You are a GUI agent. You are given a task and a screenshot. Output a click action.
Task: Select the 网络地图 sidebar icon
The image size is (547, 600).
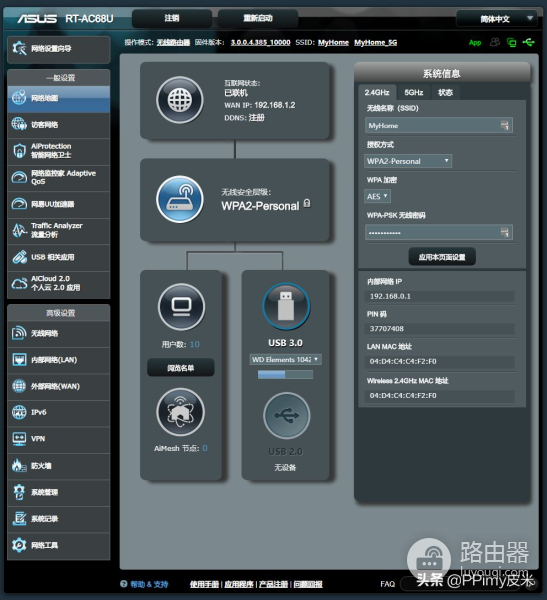19,98
